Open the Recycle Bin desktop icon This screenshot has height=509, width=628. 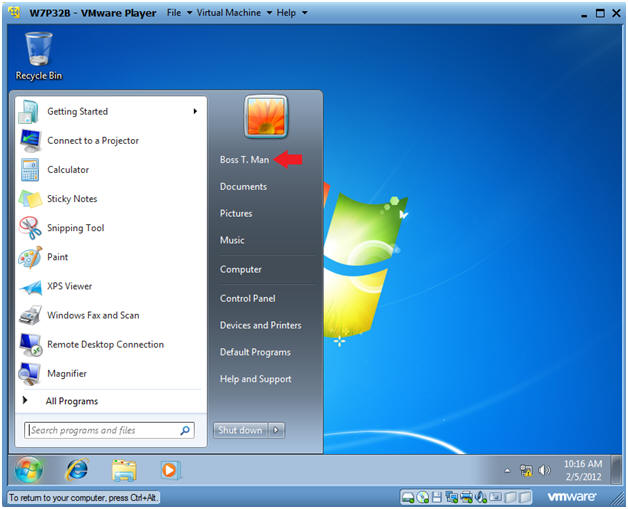39,57
